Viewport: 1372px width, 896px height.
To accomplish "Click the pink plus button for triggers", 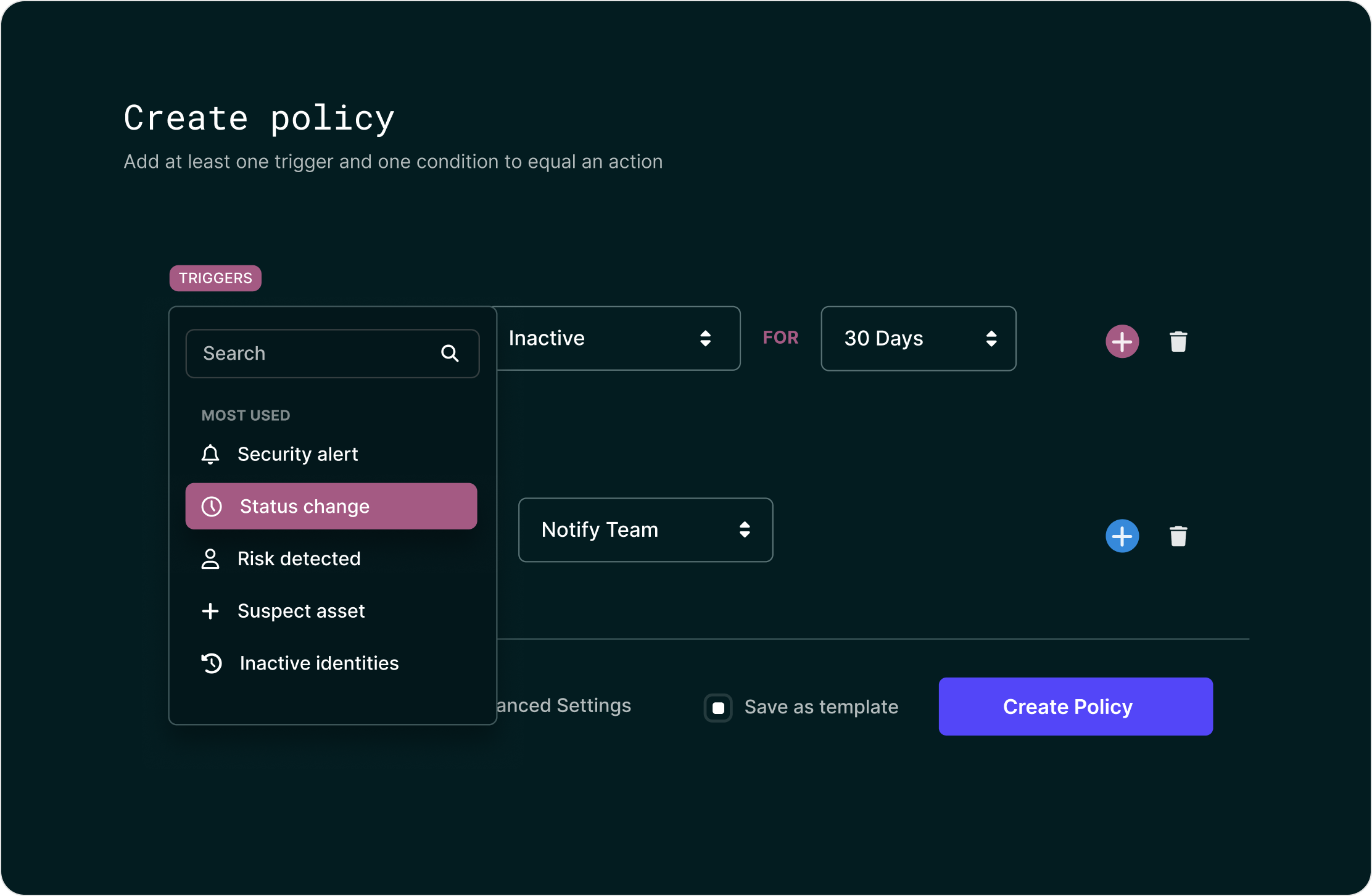I will 1122,341.
